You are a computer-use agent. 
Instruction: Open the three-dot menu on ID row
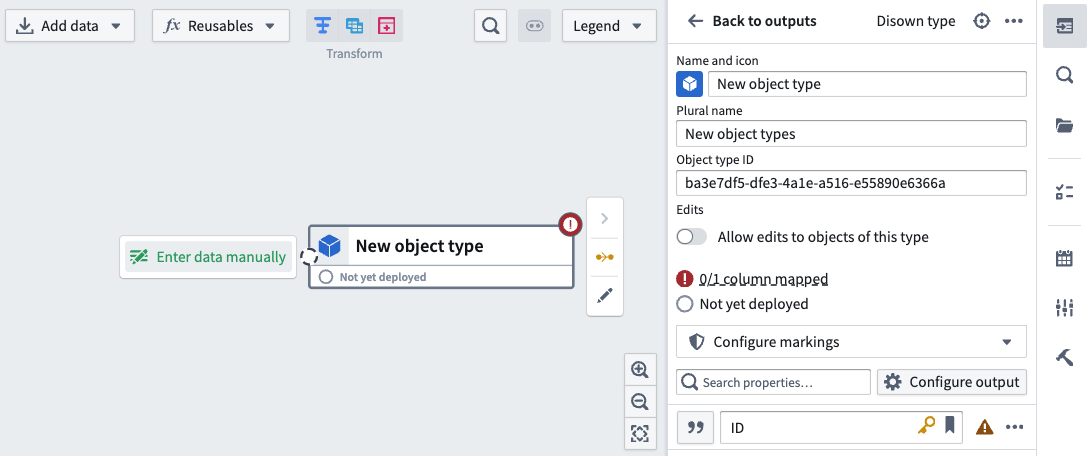pyautogui.click(x=1015, y=428)
